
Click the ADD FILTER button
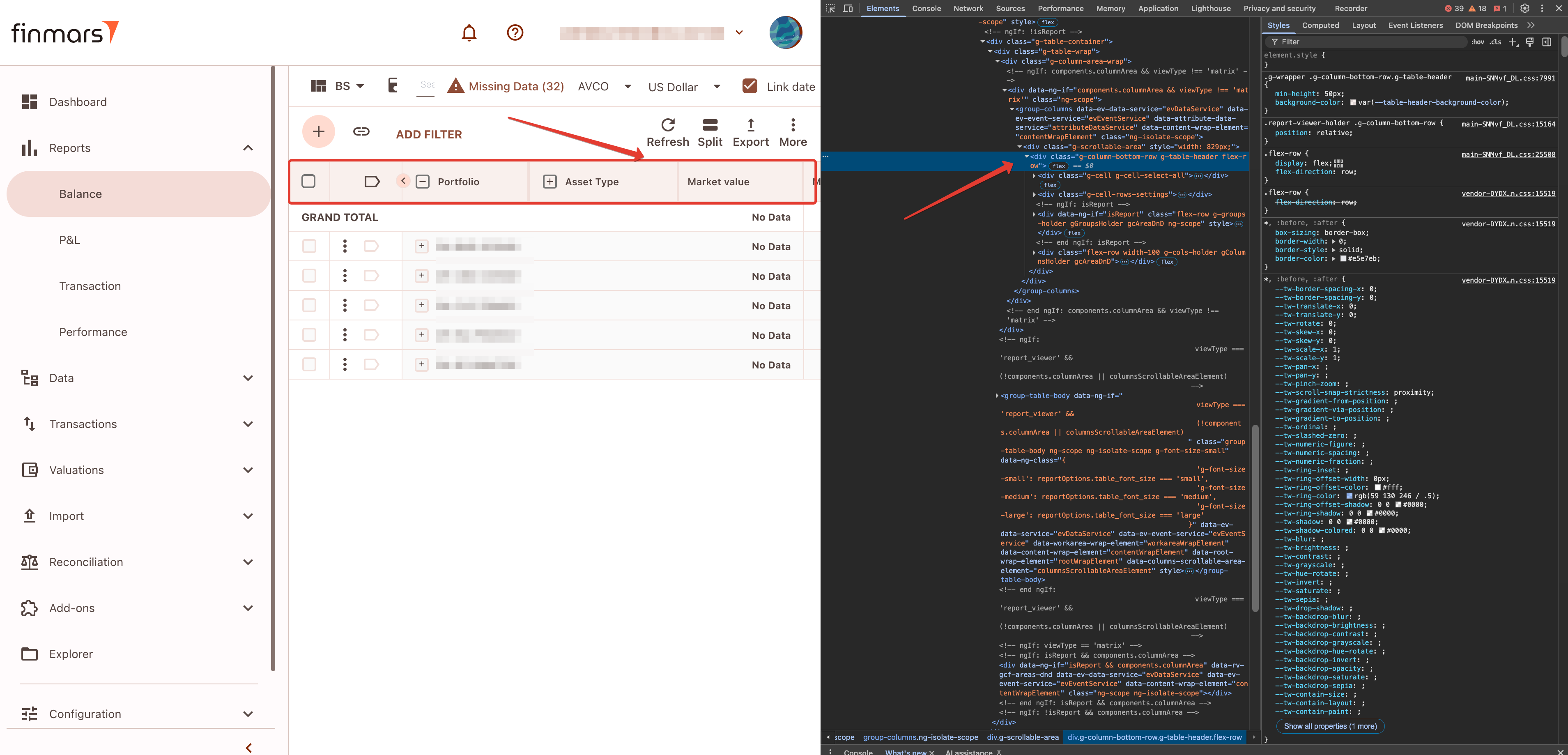[x=428, y=135]
